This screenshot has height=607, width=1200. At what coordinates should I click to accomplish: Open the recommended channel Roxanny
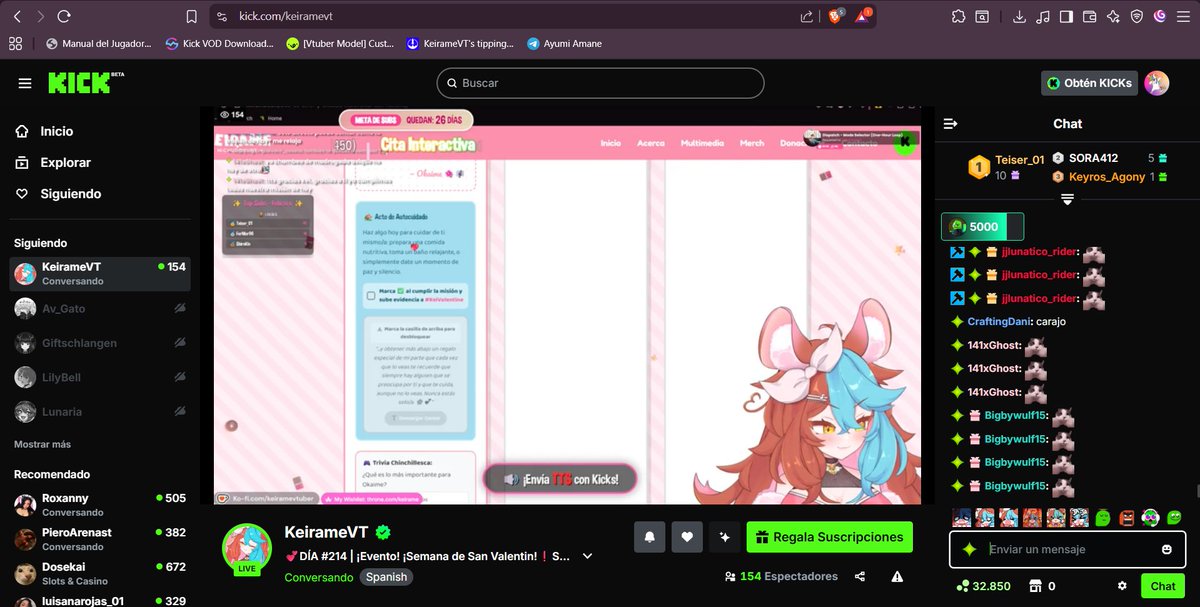(x=100, y=505)
